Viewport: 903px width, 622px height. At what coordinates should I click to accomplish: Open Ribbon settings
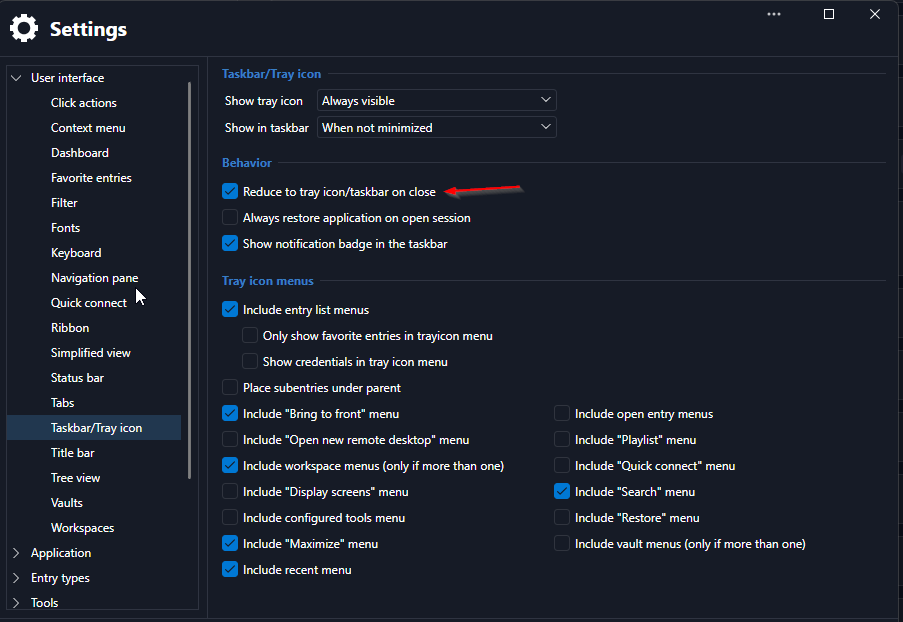(70, 328)
